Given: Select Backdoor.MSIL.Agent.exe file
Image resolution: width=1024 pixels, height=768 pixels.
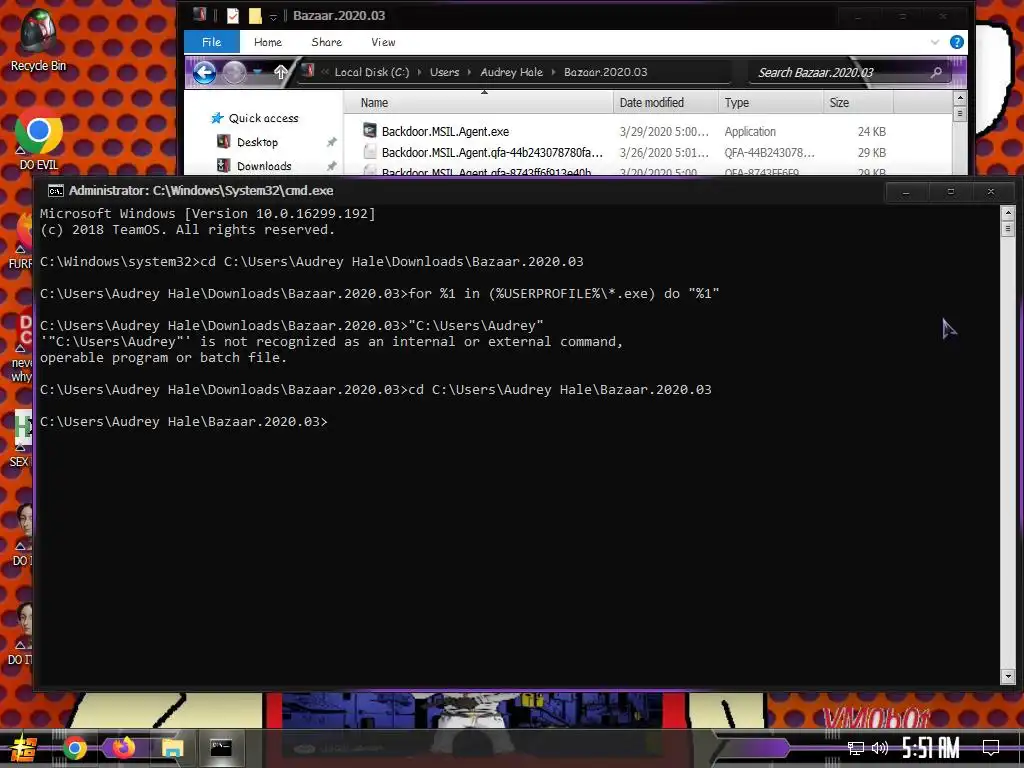Looking at the screenshot, I should [x=445, y=131].
